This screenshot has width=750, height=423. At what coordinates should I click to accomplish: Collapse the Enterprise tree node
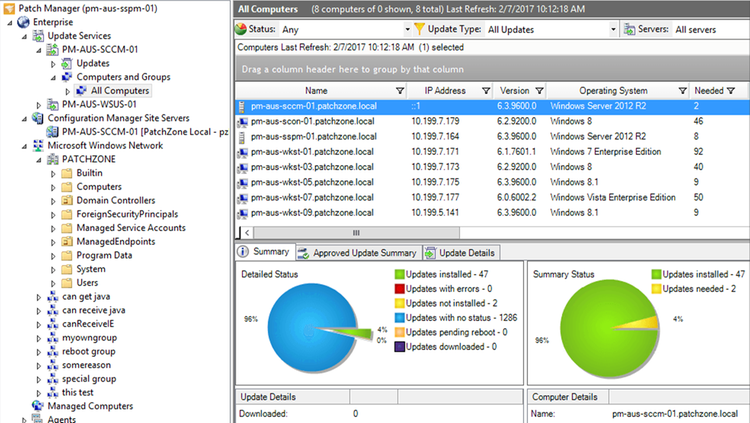(x=10, y=22)
